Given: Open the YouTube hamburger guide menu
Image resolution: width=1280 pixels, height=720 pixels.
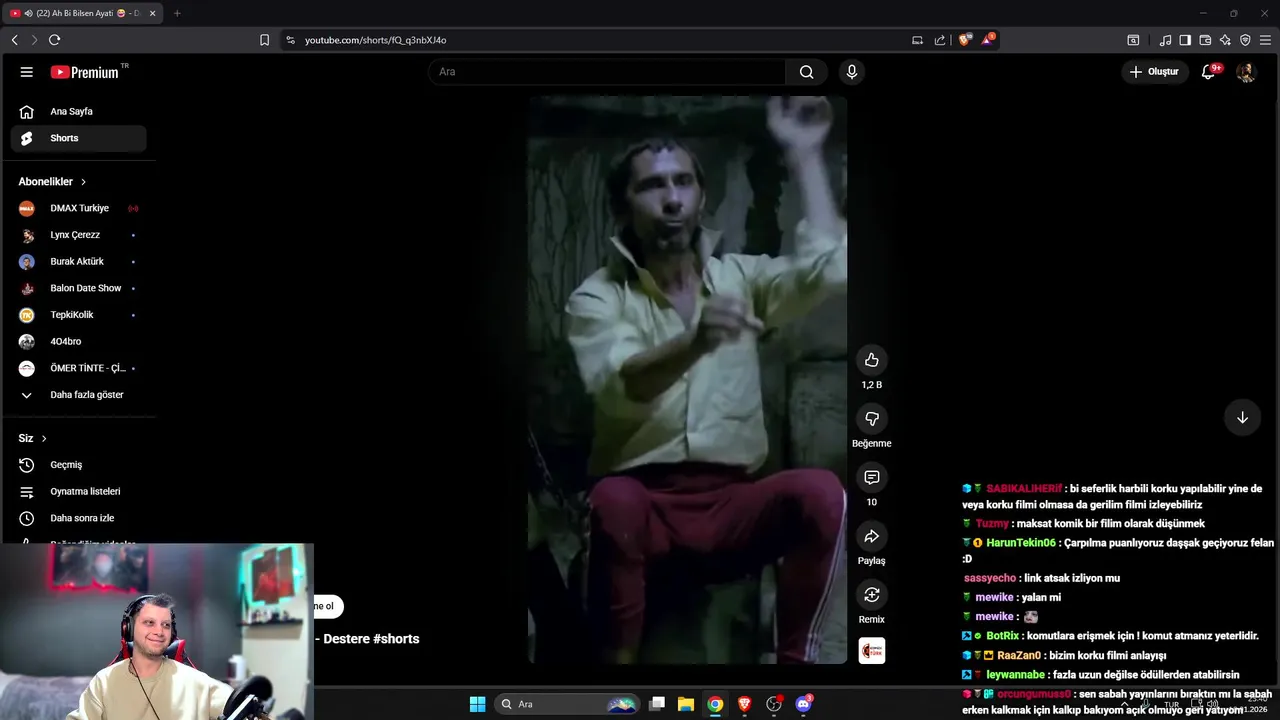Looking at the screenshot, I should [x=27, y=72].
